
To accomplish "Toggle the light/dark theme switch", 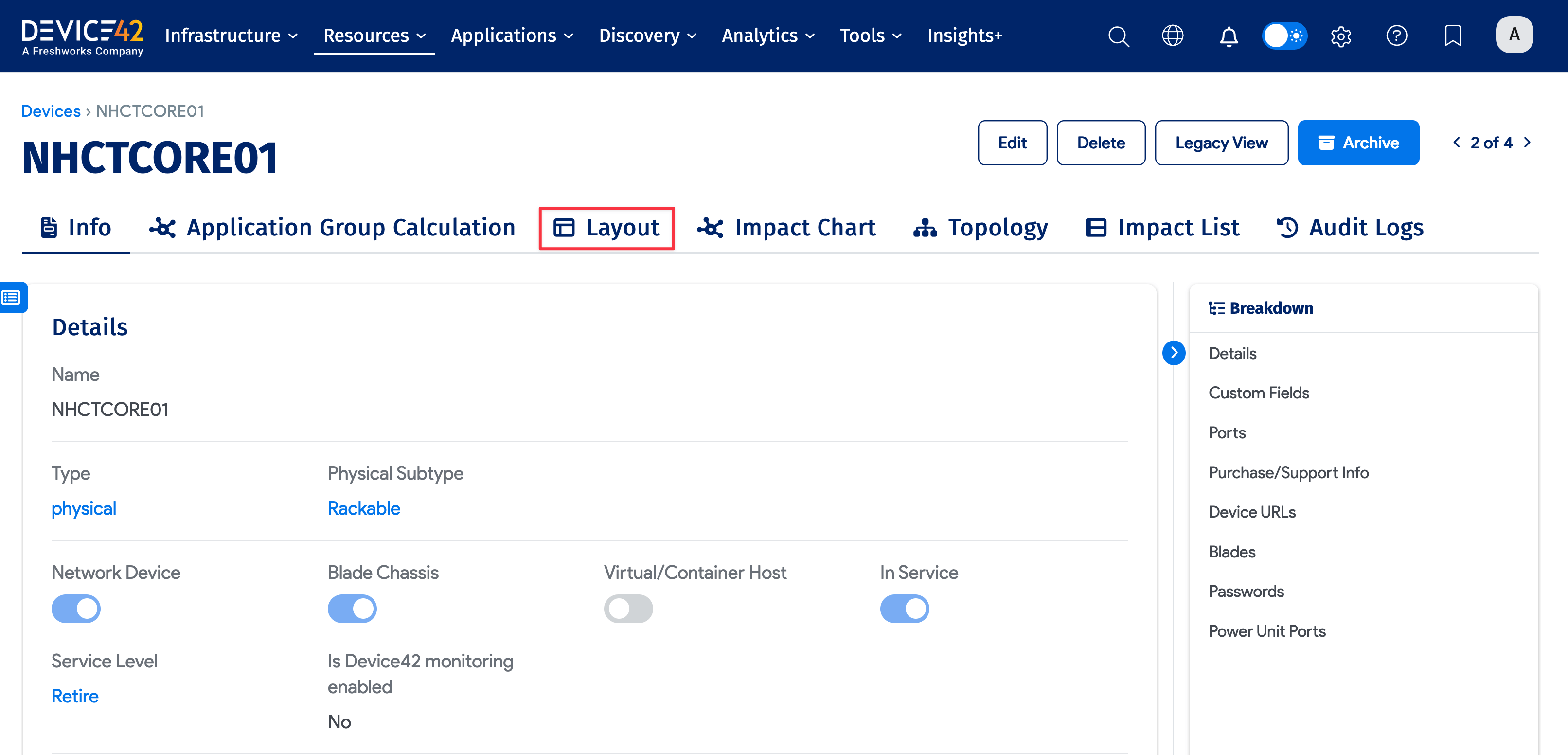I will tap(1284, 36).
